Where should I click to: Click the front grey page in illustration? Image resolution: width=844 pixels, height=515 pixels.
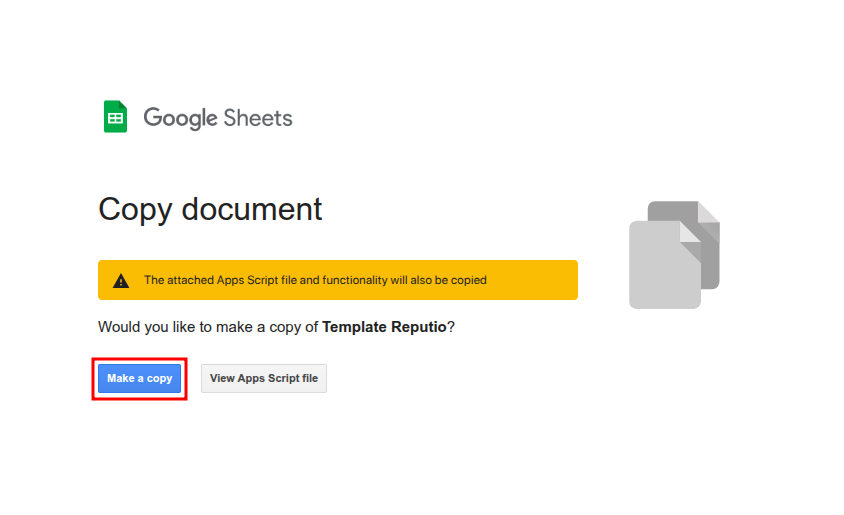click(660, 270)
